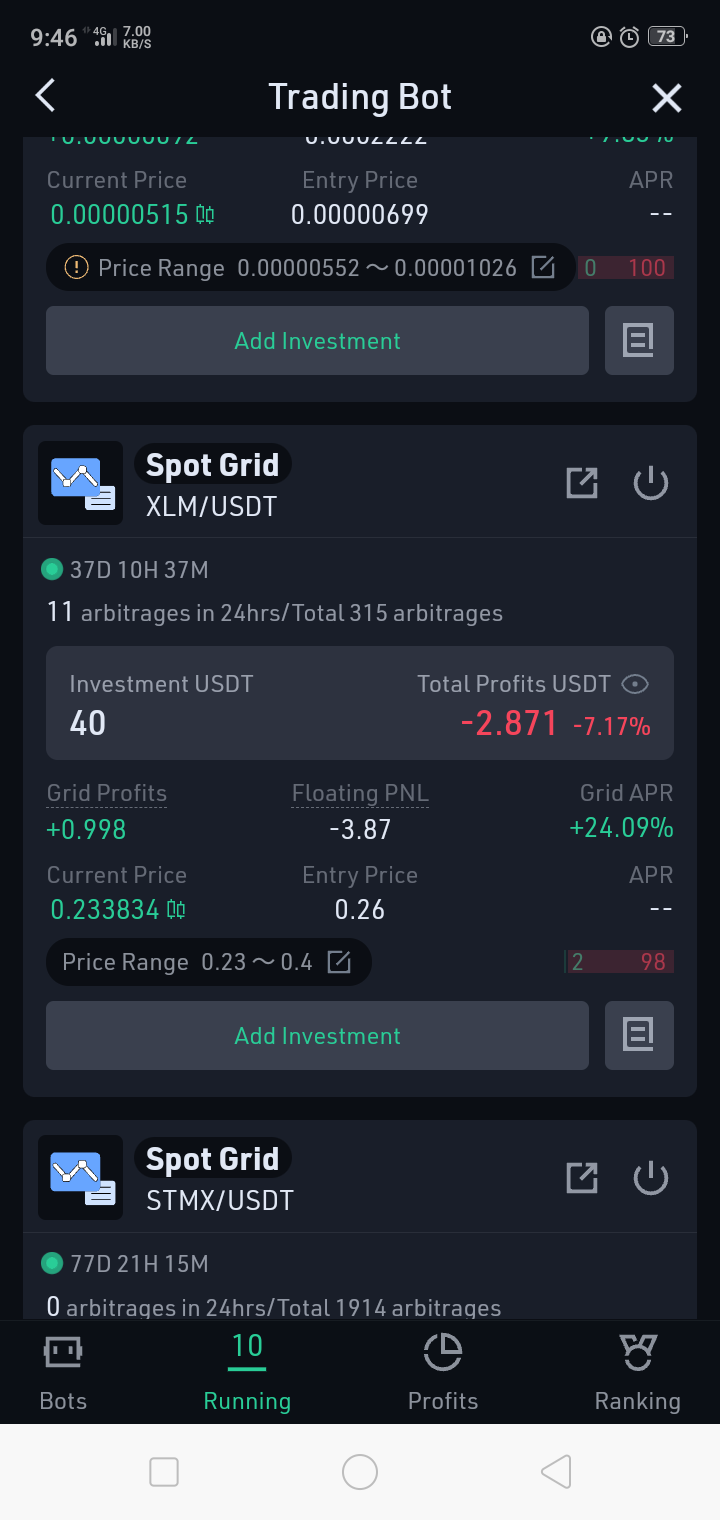720x1520 pixels.
Task: Switch to the Bots tab
Action: (x=63, y=1372)
